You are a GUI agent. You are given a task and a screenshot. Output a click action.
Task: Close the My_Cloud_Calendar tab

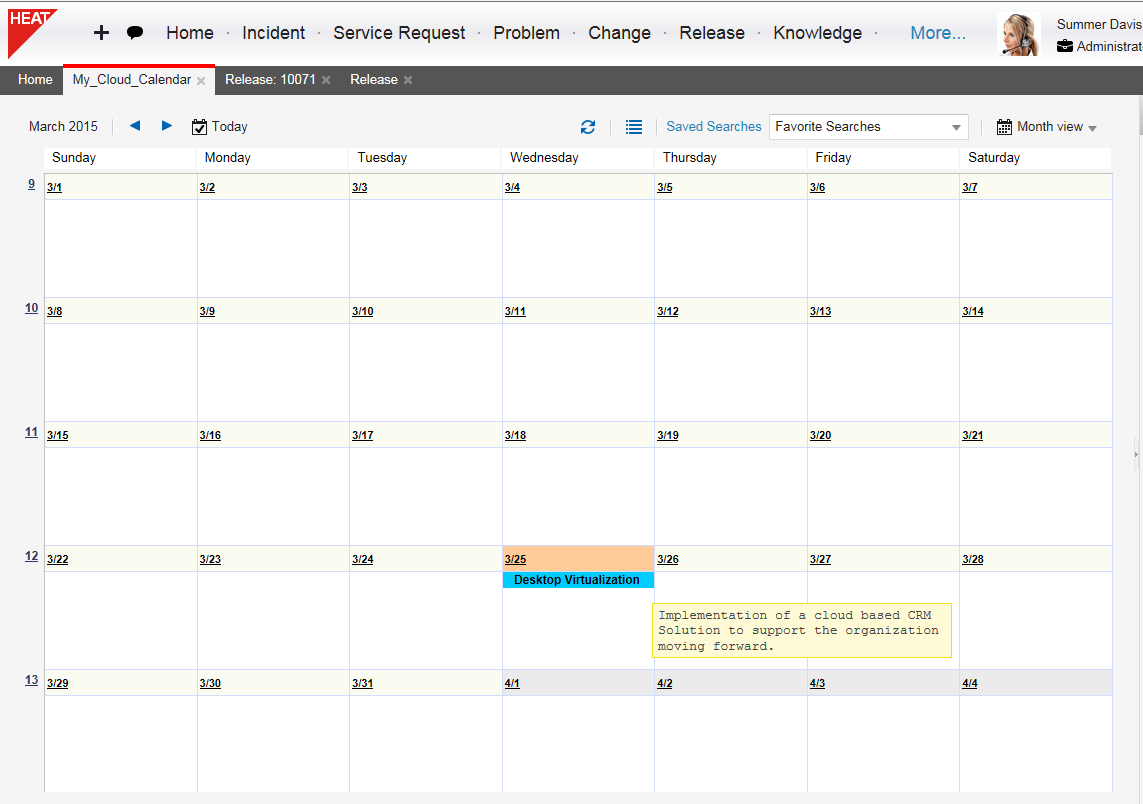201,81
